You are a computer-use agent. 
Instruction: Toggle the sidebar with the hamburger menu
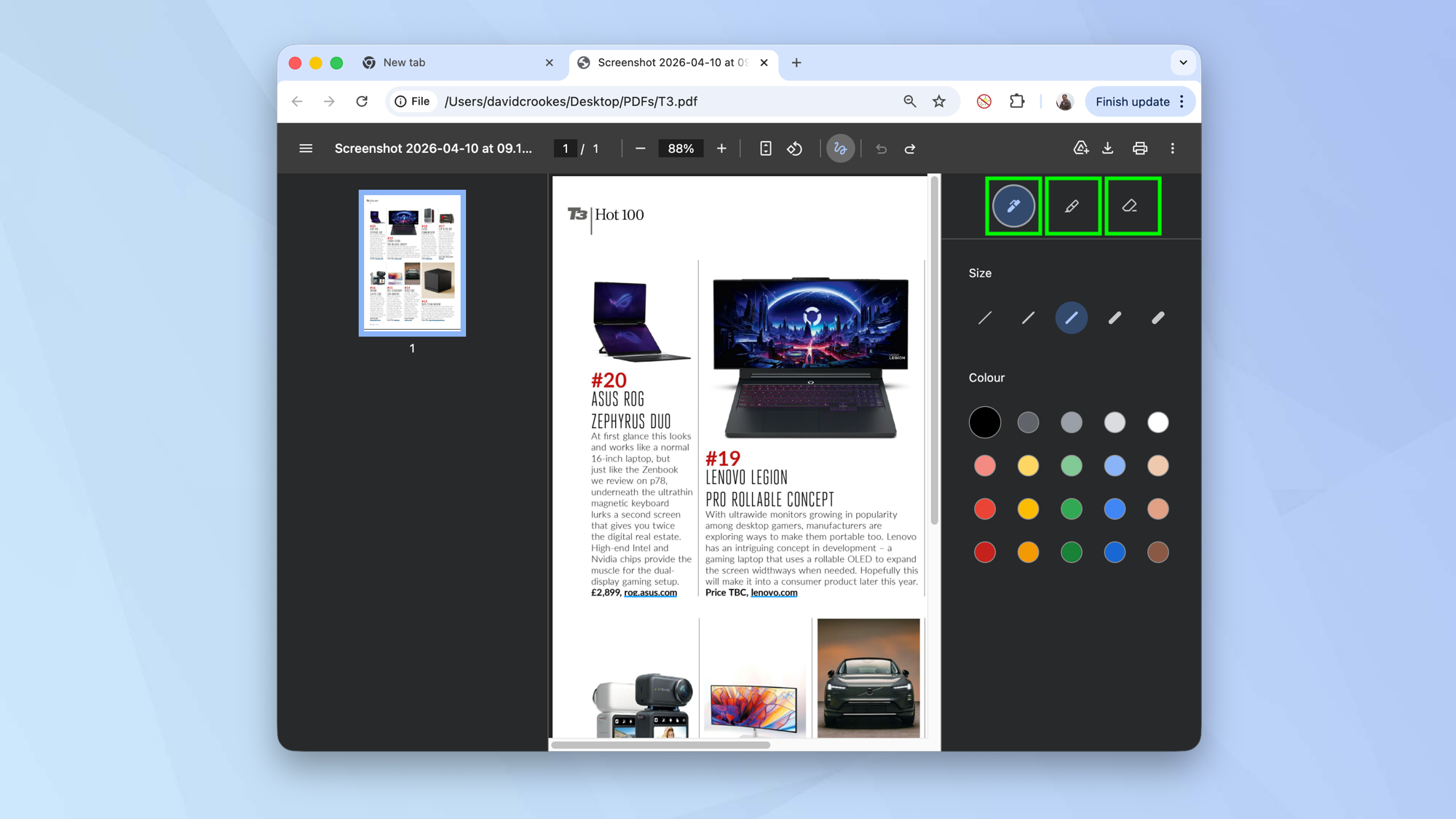[306, 148]
